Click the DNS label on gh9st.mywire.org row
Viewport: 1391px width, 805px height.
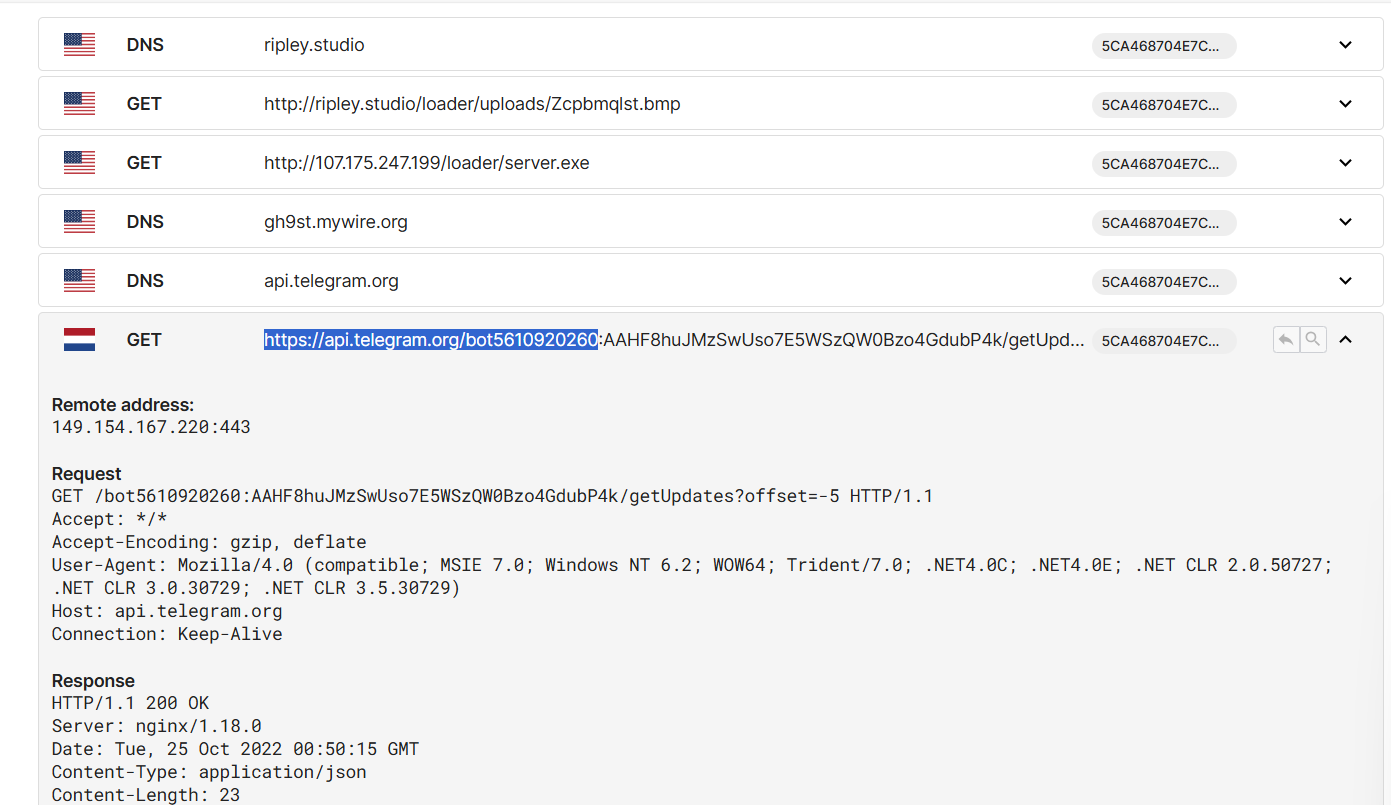[145, 222]
